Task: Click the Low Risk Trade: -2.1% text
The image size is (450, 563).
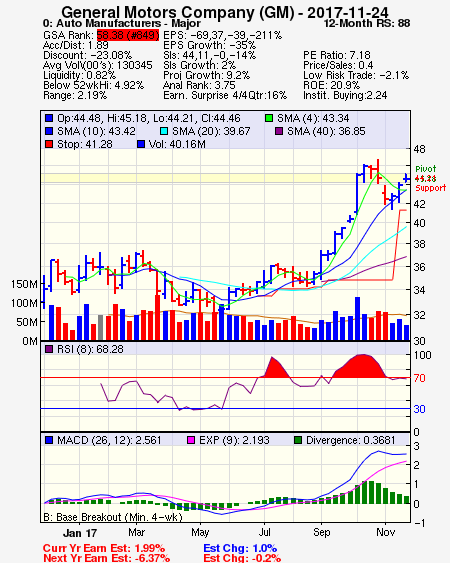Action: [356, 75]
